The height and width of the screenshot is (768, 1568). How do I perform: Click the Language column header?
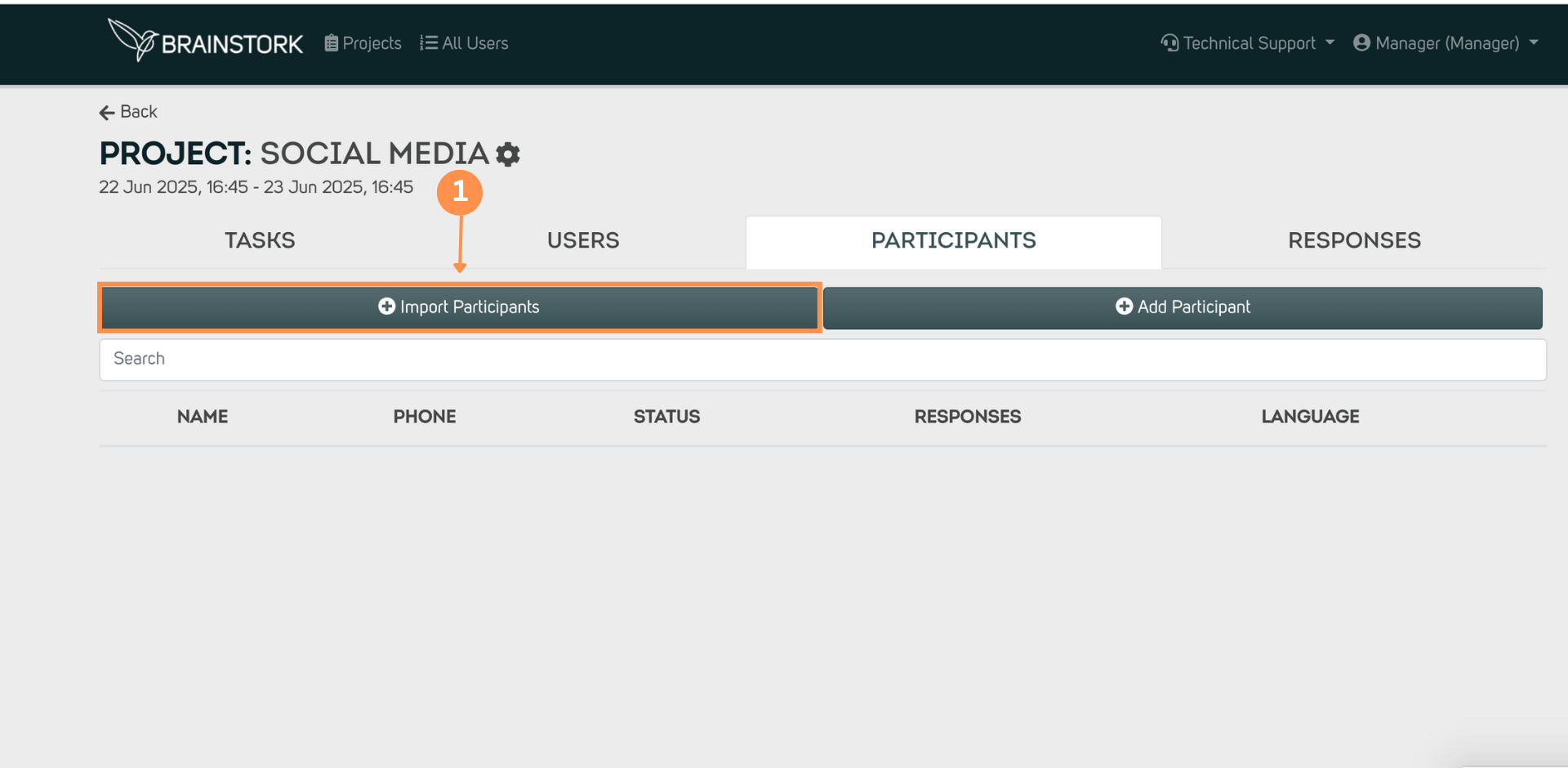pos(1310,417)
